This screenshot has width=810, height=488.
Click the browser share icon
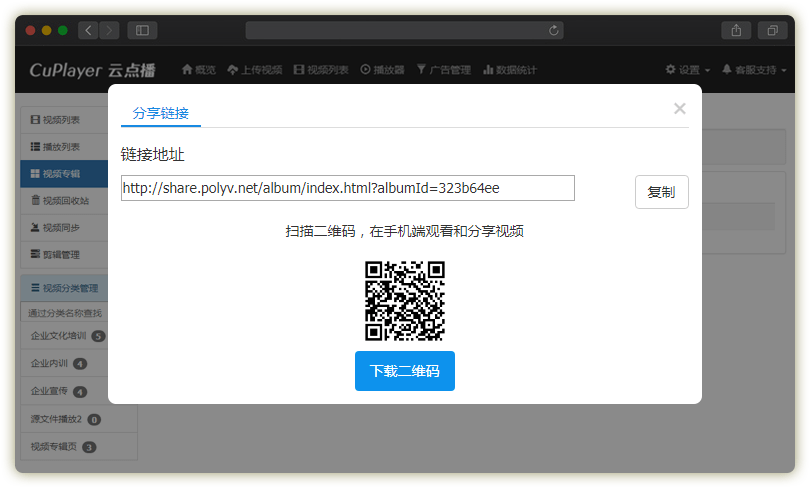[736, 30]
